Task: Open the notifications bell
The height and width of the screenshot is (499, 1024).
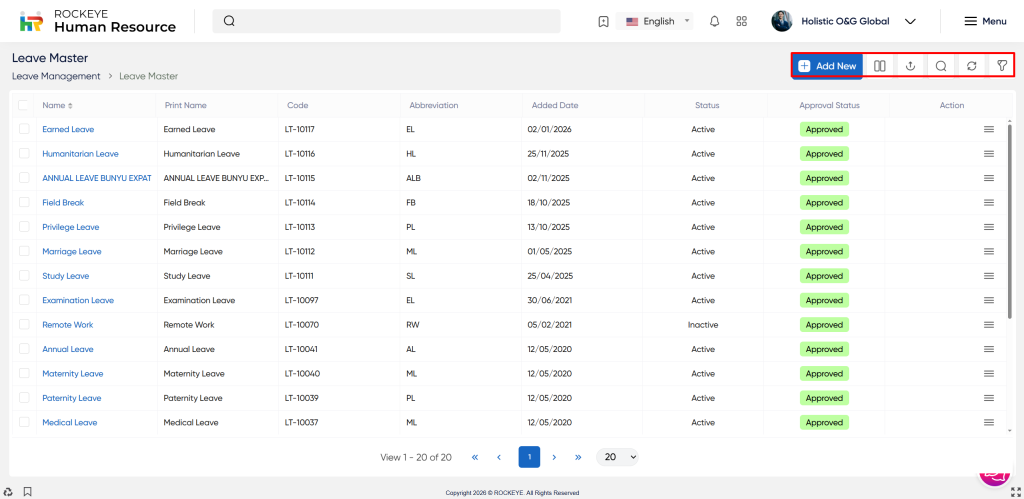Action: (714, 21)
